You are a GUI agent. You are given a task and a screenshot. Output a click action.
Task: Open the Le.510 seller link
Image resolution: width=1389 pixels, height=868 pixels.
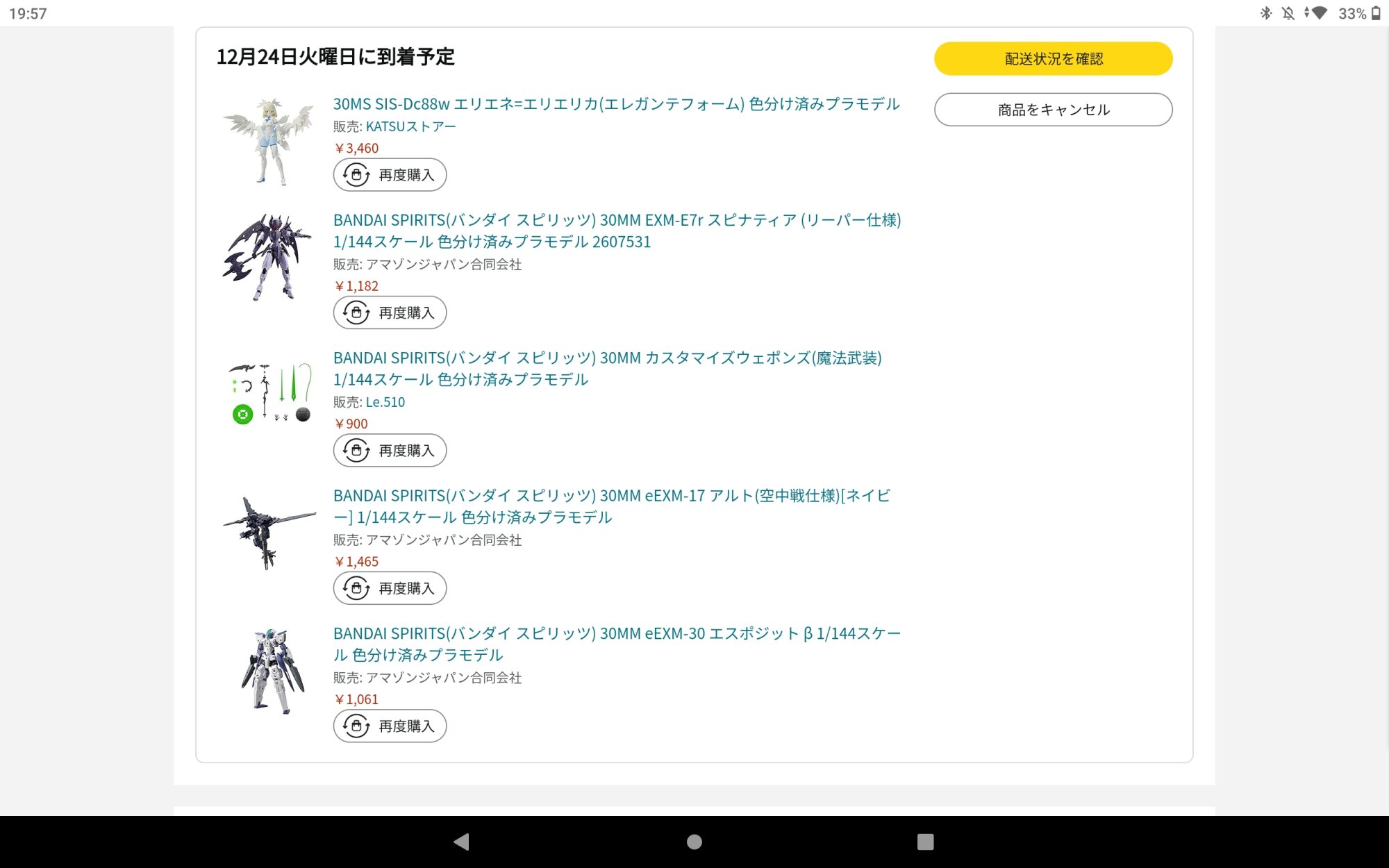[x=385, y=402]
